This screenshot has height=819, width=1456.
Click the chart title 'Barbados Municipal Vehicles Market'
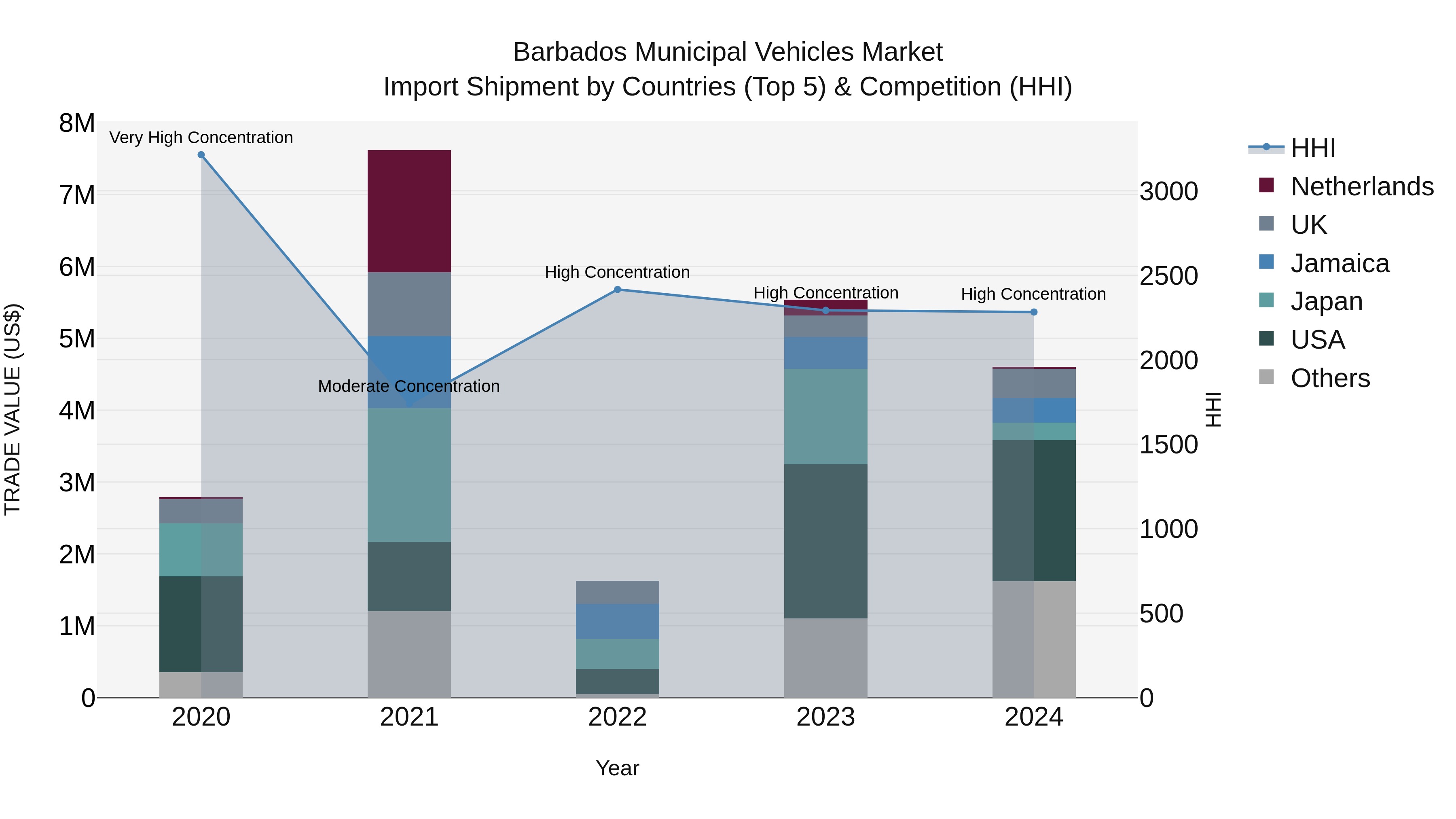[728, 52]
